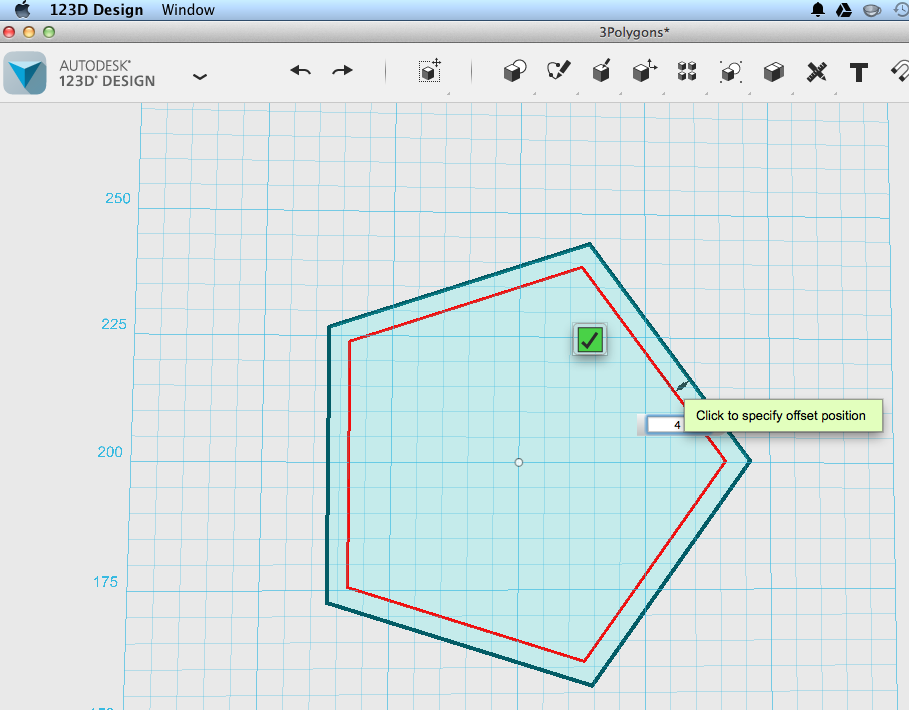909x710 pixels.
Task: Open the Primitives tool icon
Action: pyautogui.click(x=514, y=72)
